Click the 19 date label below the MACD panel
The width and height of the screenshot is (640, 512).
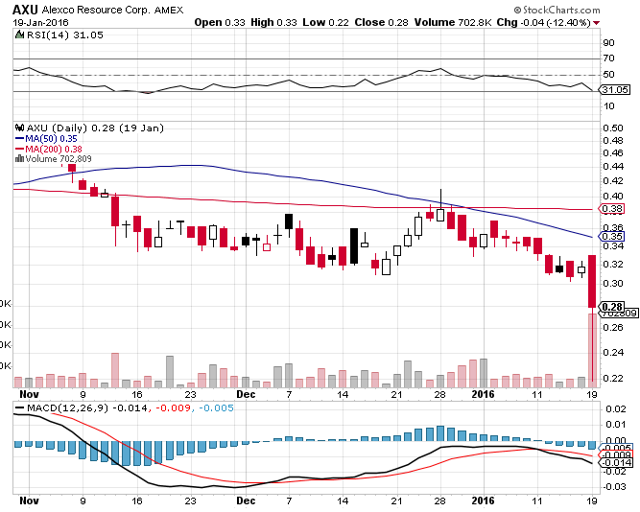click(x=592, y=501)
